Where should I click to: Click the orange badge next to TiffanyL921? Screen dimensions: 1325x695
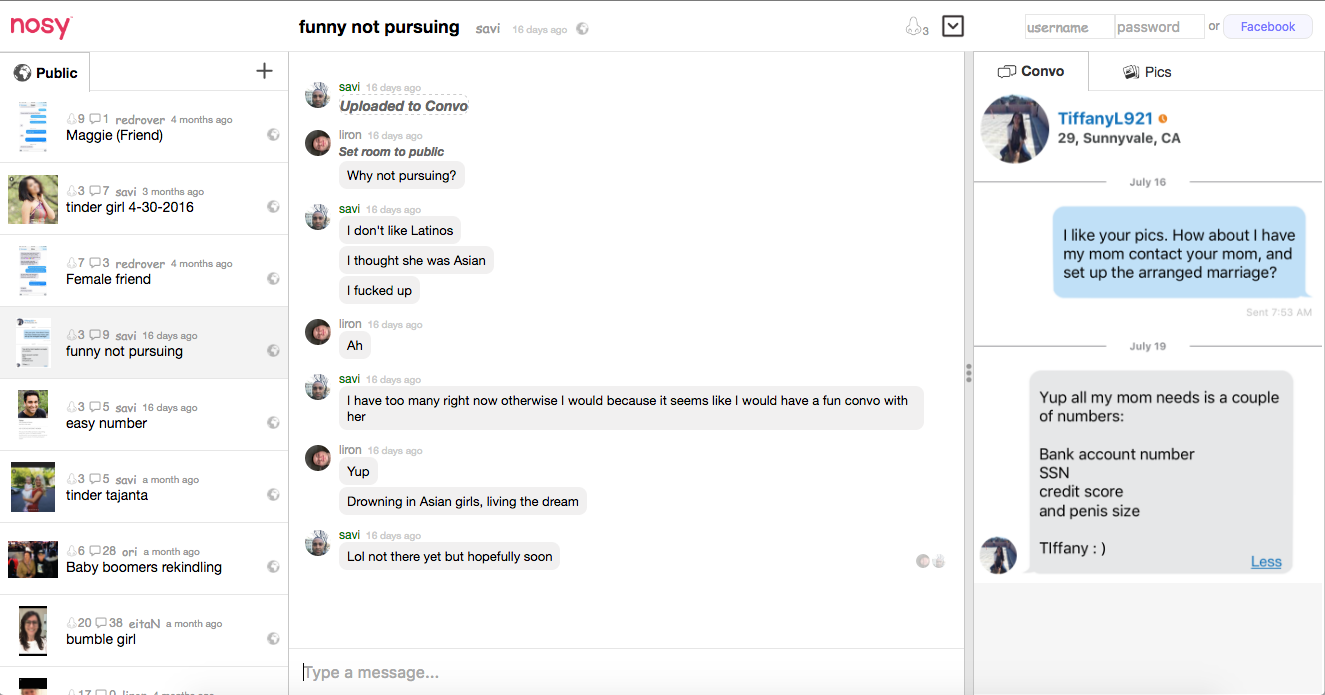(x=1163, y=119)
